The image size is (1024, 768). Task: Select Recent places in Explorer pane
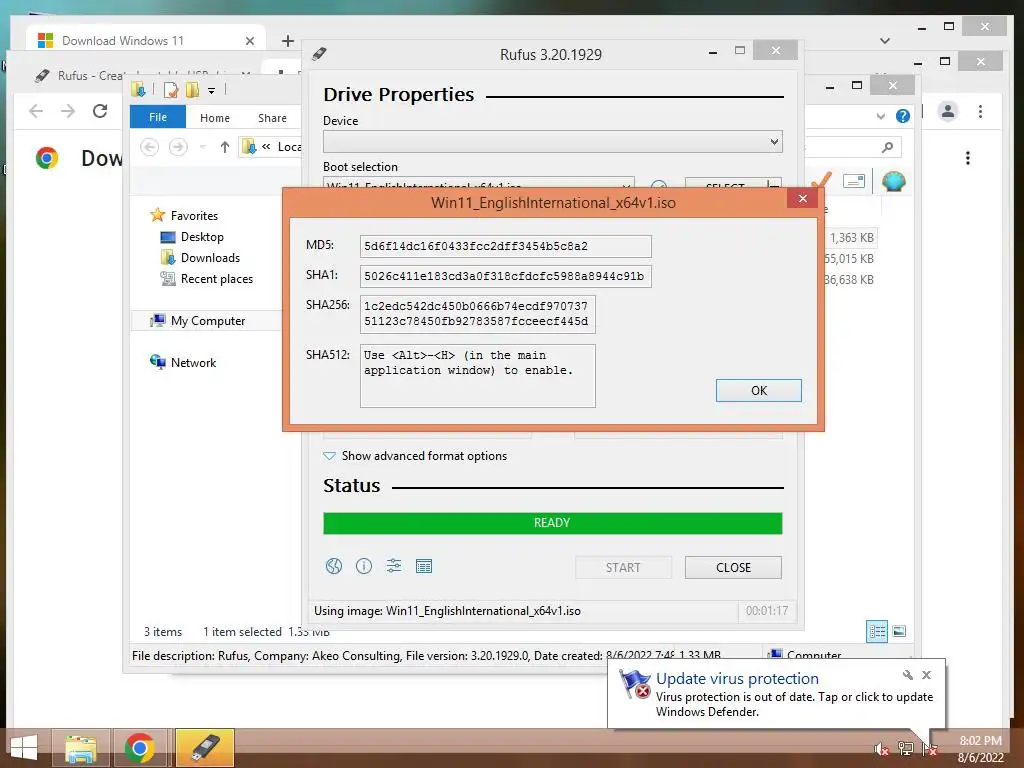coord(207,279)
